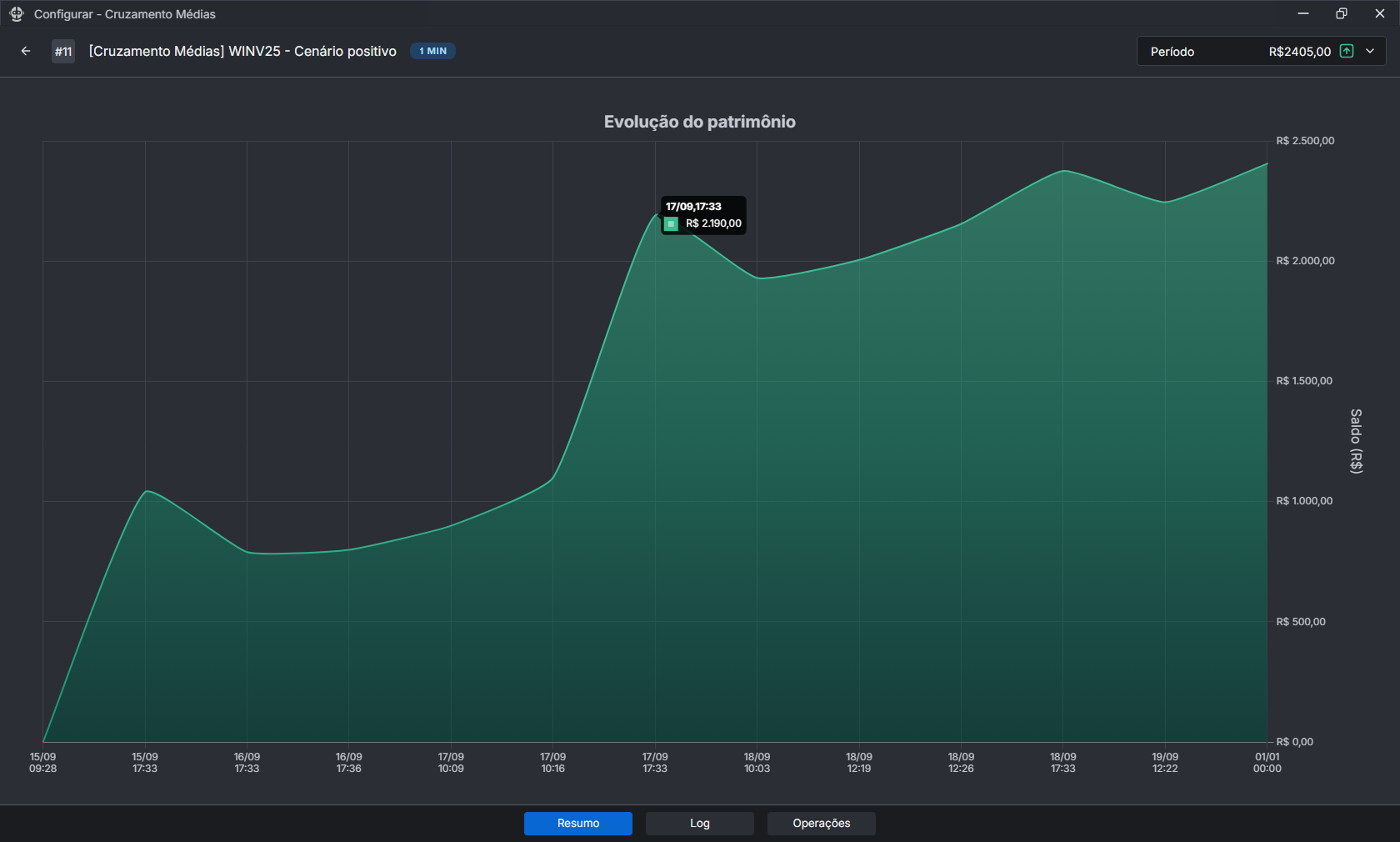
Task: Click the 1 MIN timeframe badge
Action: pos(432,51)
